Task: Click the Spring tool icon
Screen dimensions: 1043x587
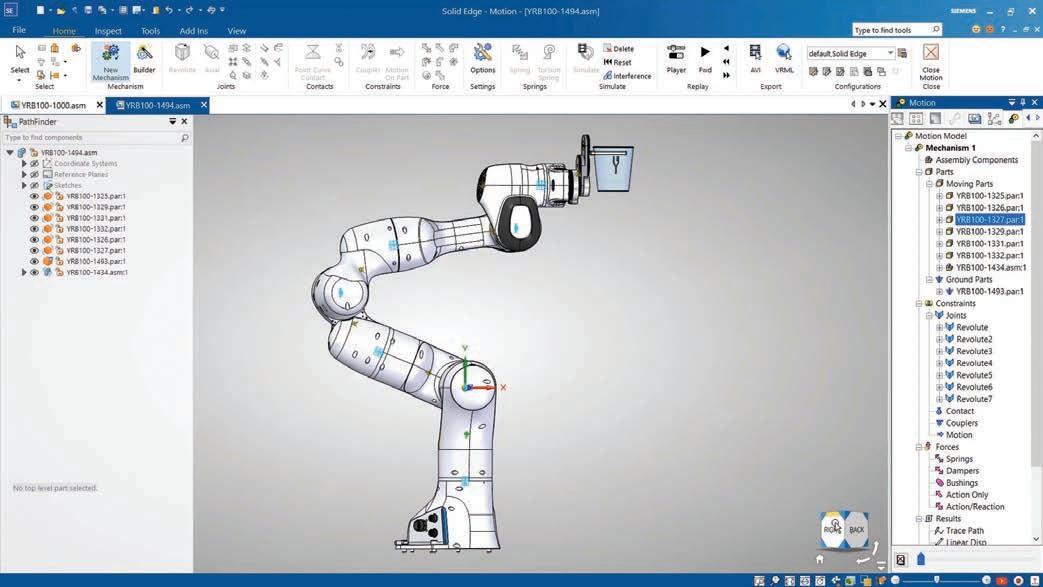Action: [x=520, y=53]
